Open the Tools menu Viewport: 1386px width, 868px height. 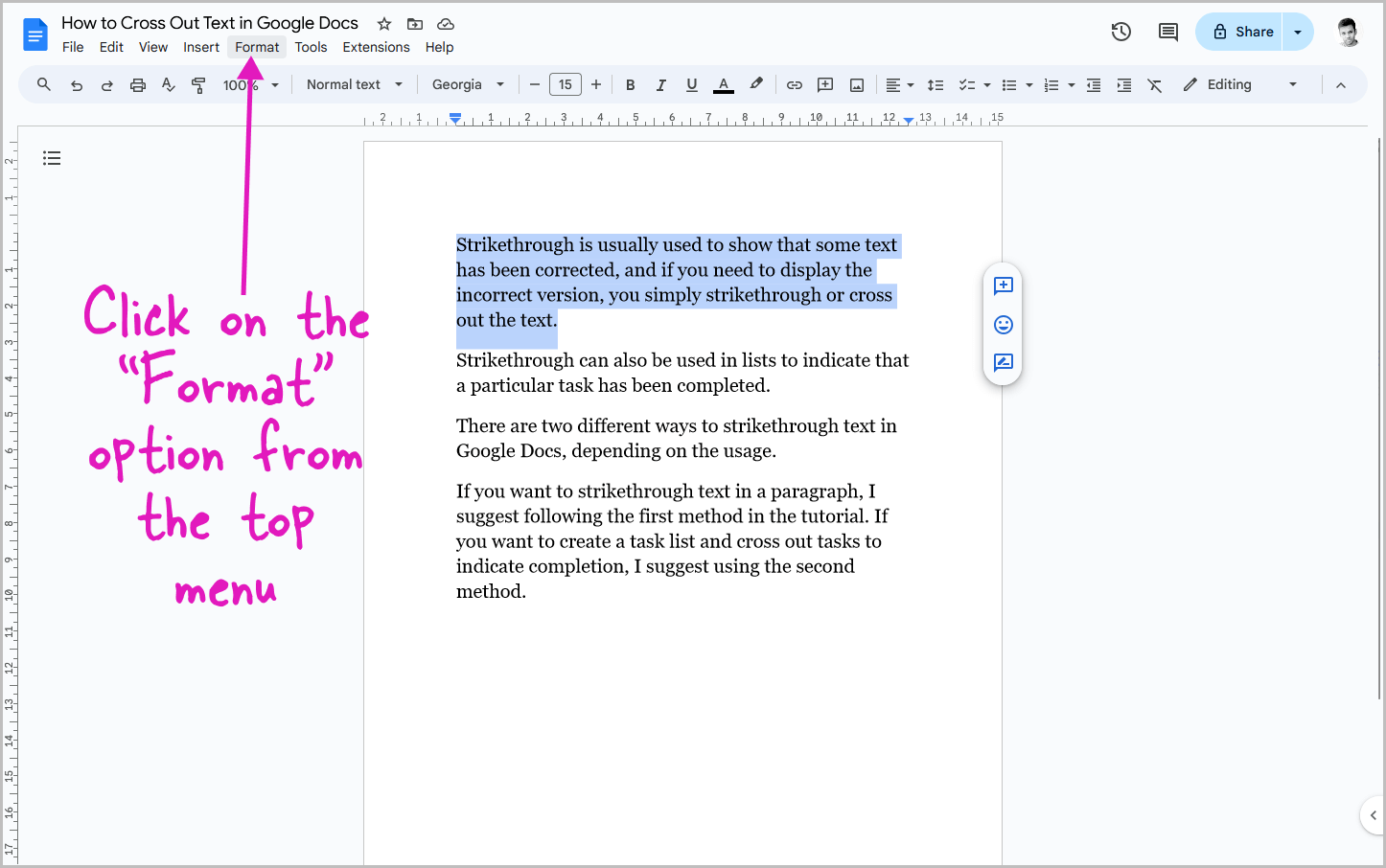[x=311, y=47]
